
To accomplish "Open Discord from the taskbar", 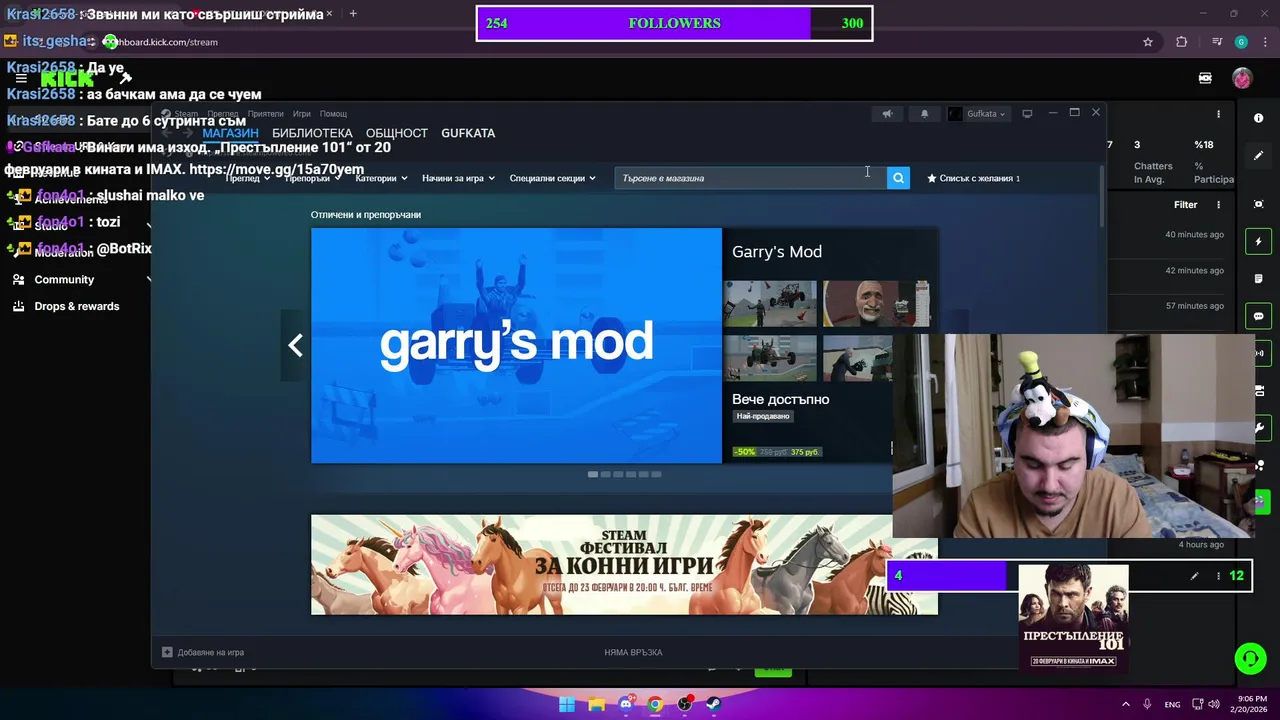I will tap(626, 704).
